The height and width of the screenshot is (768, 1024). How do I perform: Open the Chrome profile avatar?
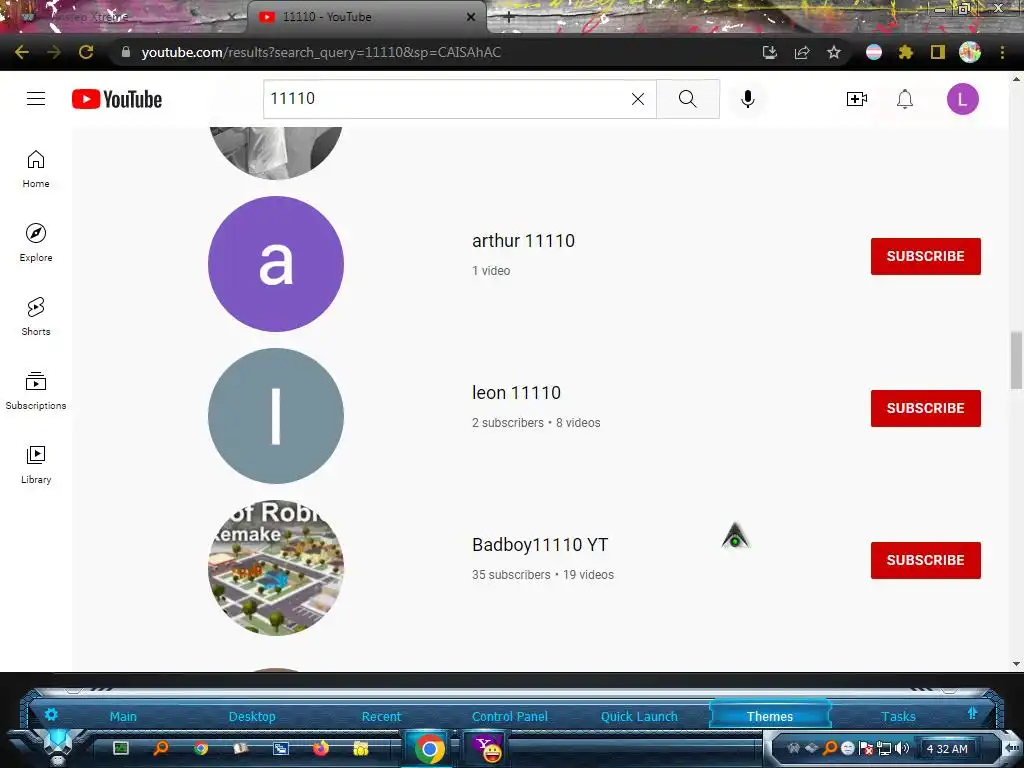[x=970, y=52]
